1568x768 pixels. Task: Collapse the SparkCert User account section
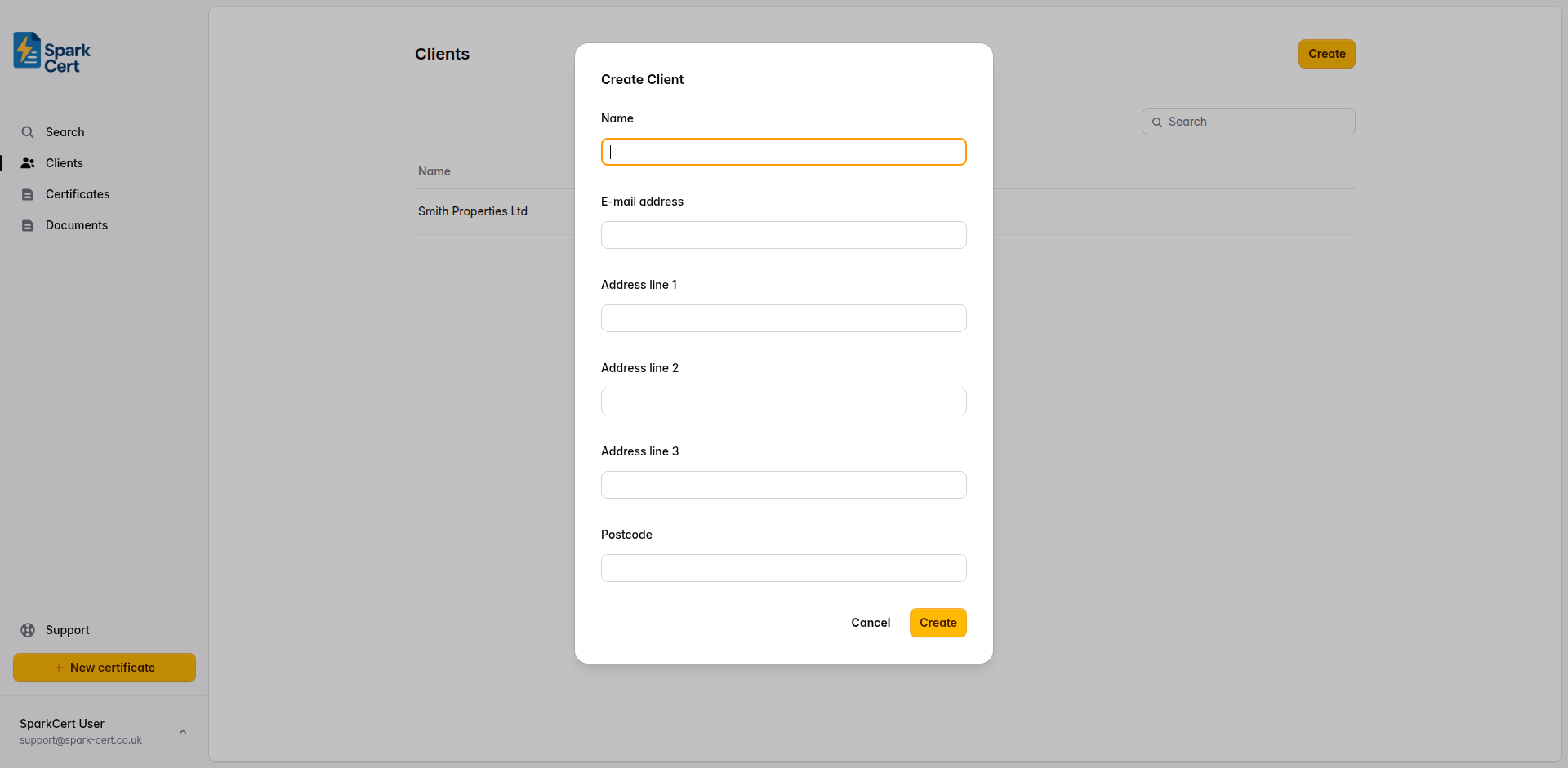tap(183, 732)
